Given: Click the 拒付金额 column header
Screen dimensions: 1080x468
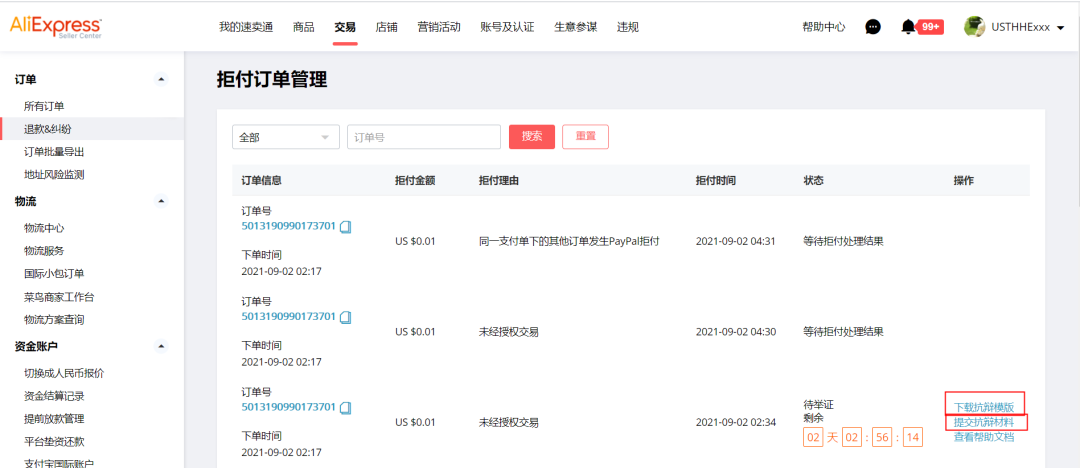Looking at the screenshot, I should point(415,181).
